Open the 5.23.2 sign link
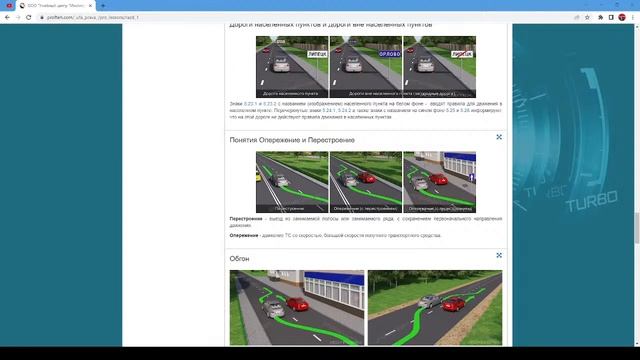The width and height of the screenshot is (640, 360). (270, 104)
